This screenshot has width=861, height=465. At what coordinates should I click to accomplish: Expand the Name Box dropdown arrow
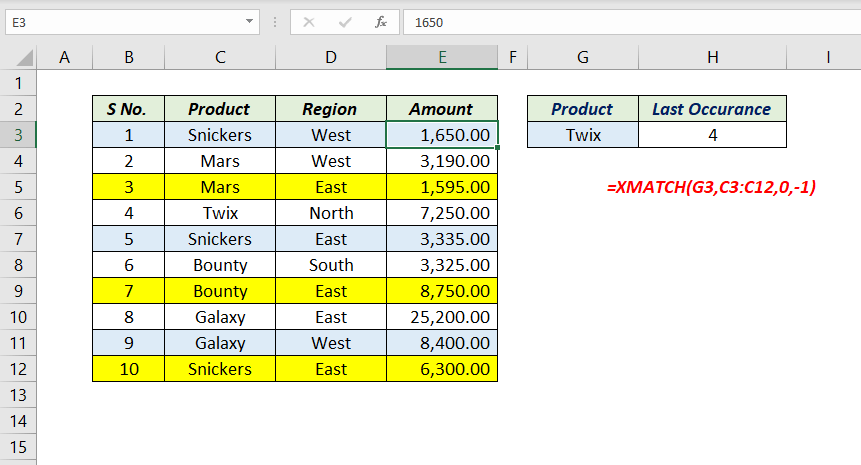click(x=249, y=22)
